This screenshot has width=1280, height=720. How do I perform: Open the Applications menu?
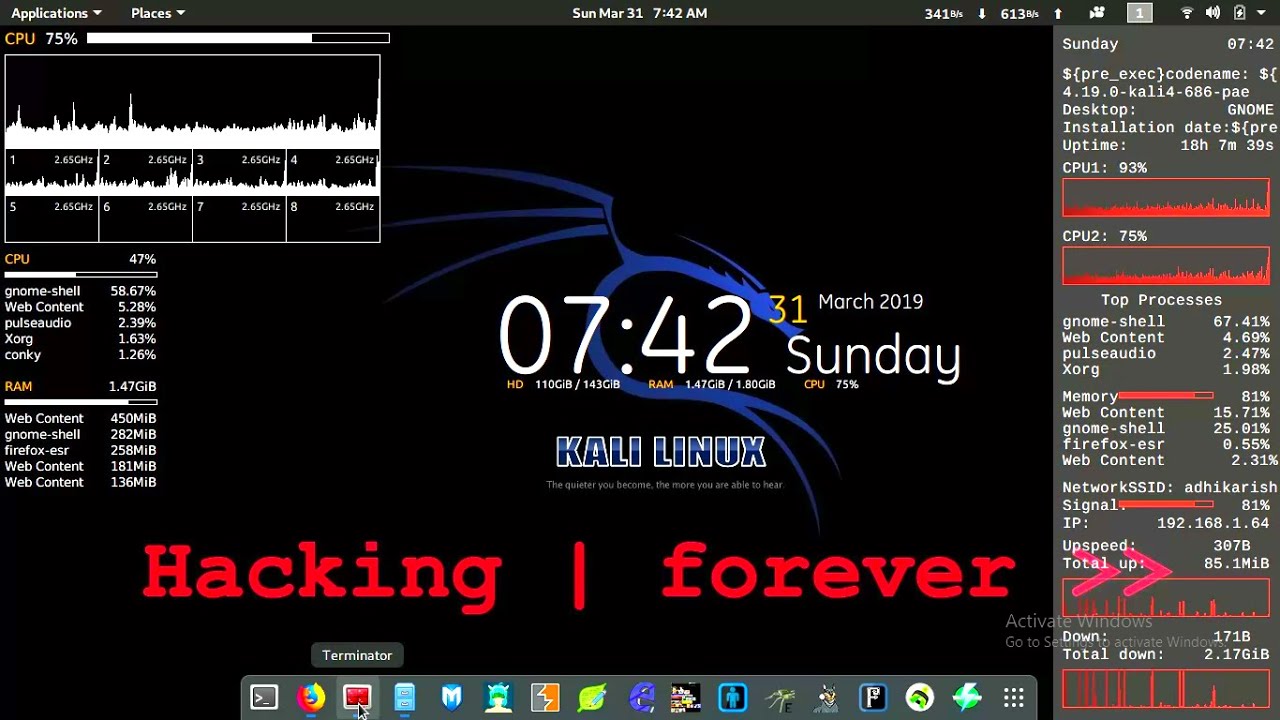tap(56, 13)
